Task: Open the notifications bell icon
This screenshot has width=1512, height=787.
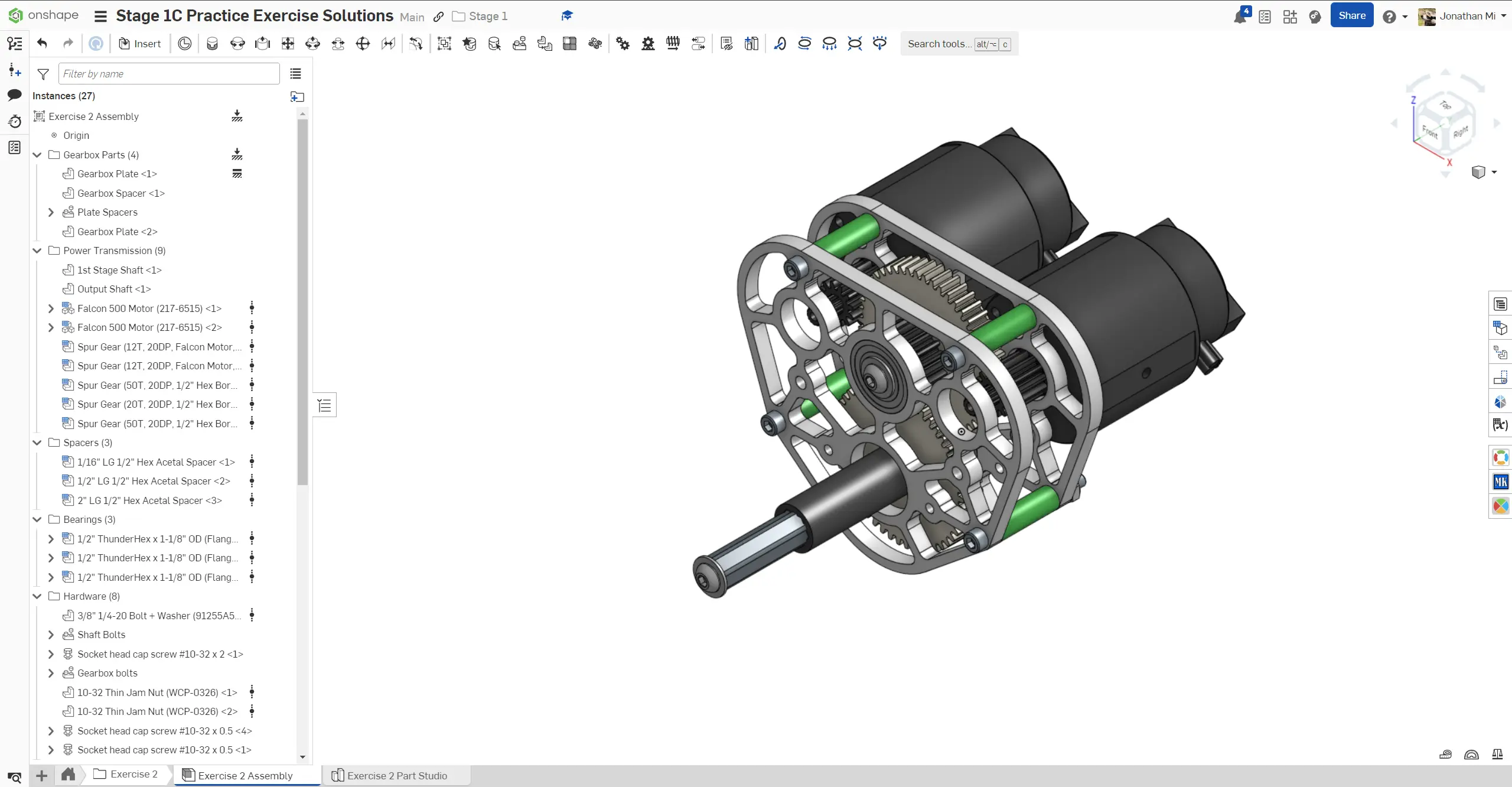Action: pyautogui.click(x=1240, y=17)
